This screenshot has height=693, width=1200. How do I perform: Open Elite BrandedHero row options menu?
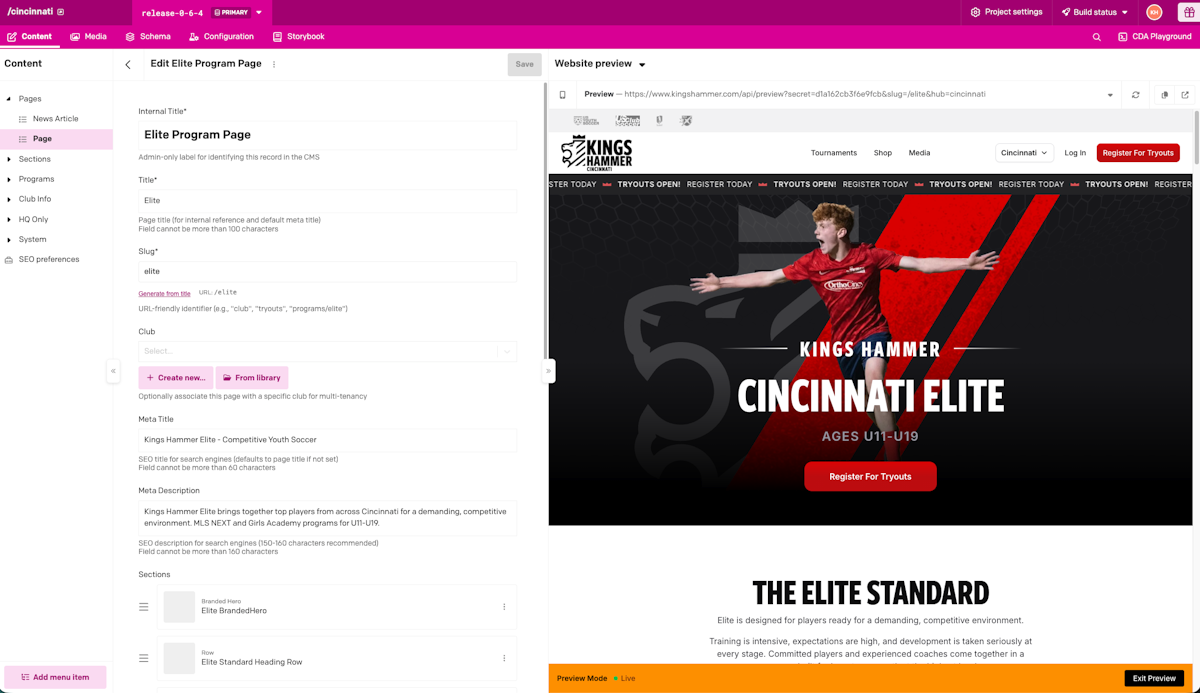point(504,607)
